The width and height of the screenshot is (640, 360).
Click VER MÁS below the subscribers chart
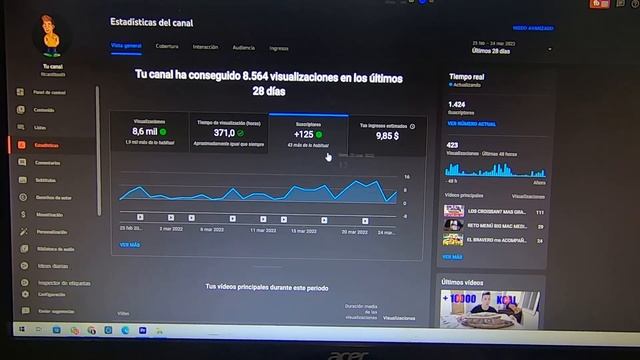(x=130, y=244)
